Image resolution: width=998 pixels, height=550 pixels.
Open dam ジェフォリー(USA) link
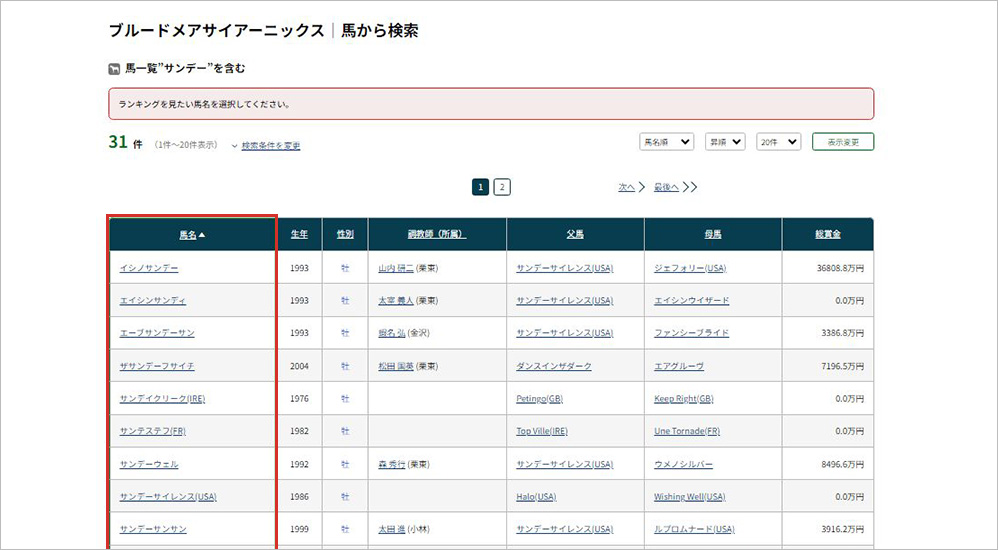(x=690, y=268)
